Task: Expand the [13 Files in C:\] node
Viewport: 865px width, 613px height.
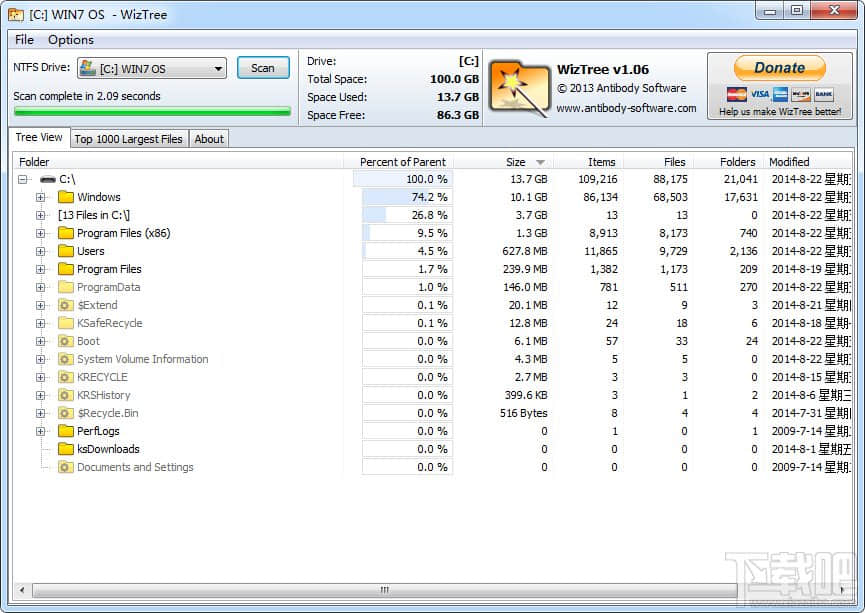Action: click(x=40, y=215)
